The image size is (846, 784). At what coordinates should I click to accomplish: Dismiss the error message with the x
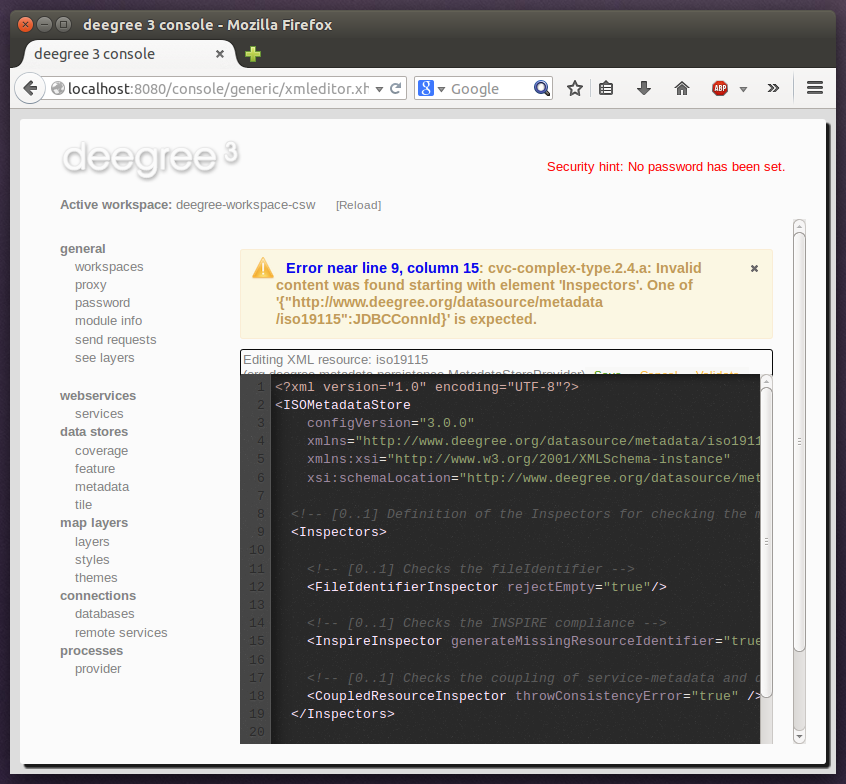[x=754, y=268]
